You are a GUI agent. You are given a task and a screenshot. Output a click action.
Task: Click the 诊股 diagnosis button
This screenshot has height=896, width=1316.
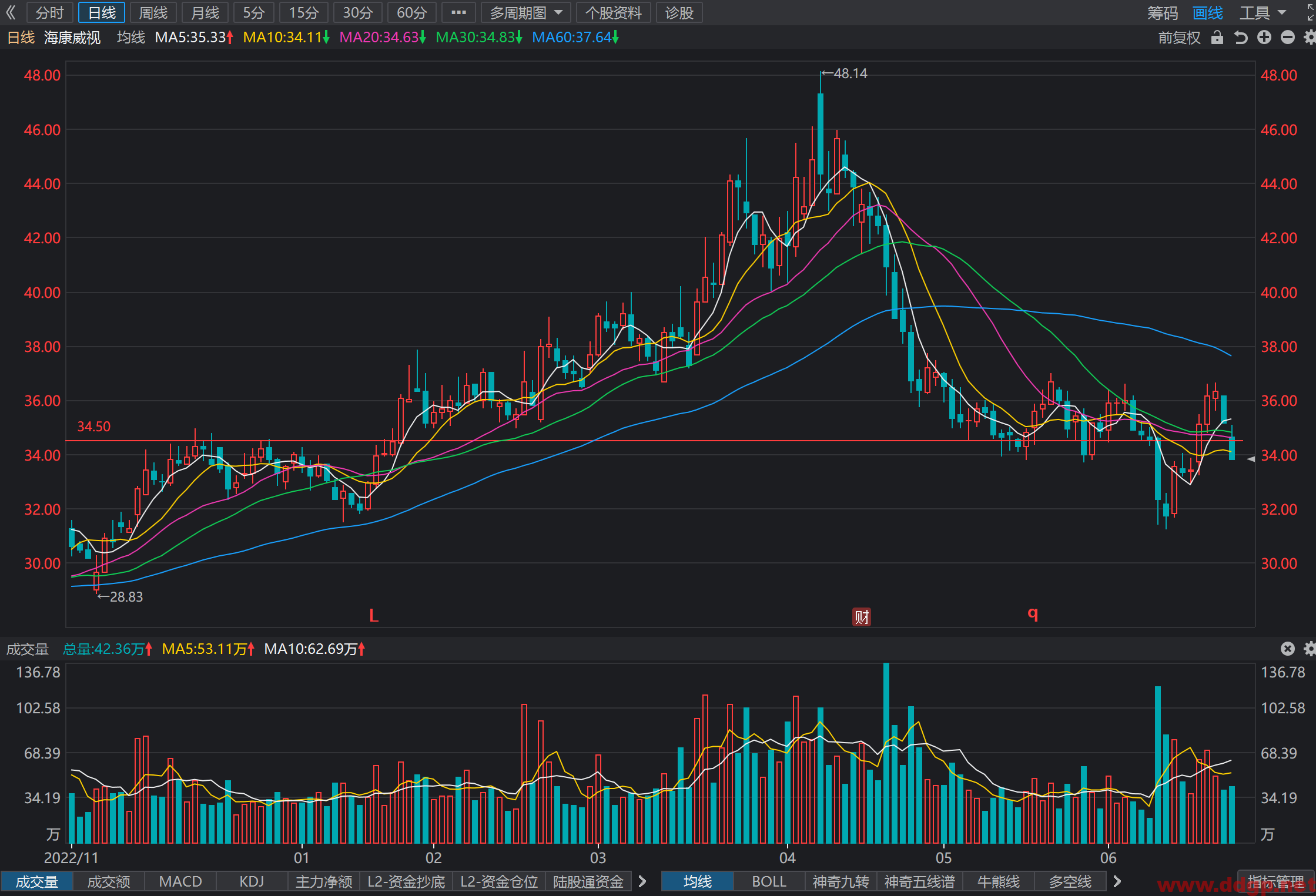(x=679, y=12)
